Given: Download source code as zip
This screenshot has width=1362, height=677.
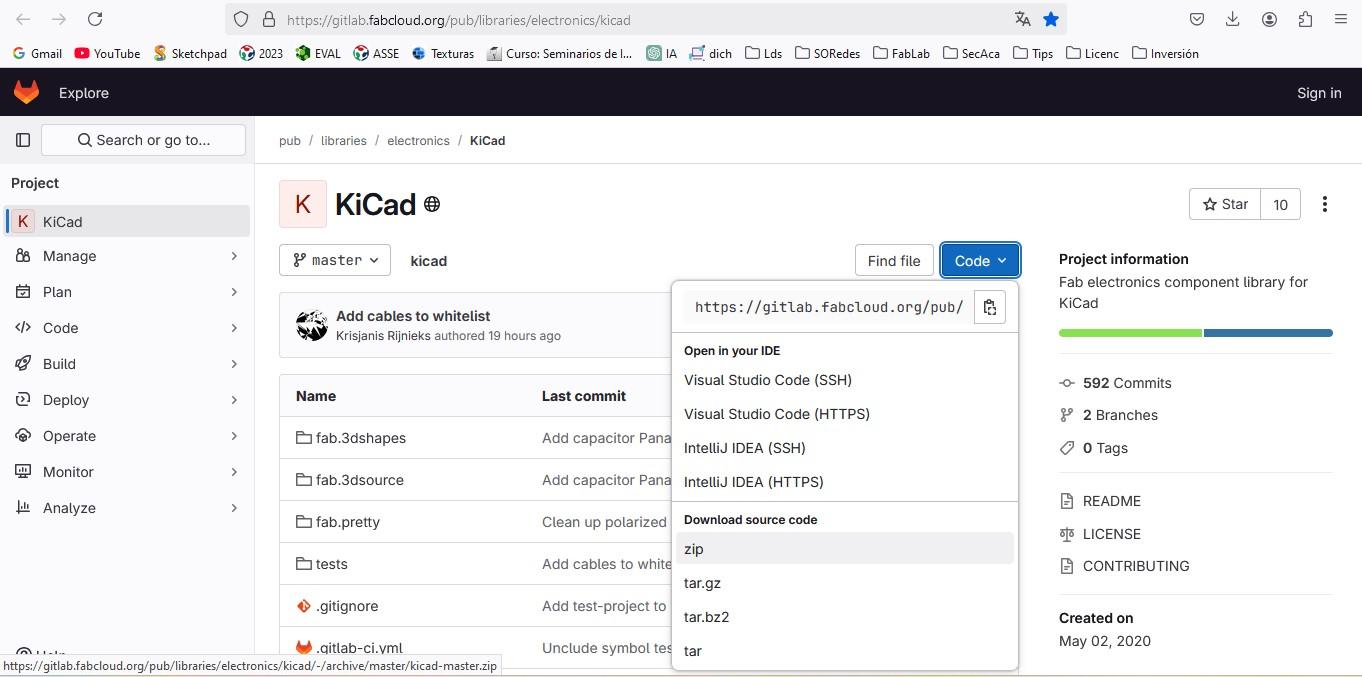Looking at the screenshot, I should [x=694, y=549].
